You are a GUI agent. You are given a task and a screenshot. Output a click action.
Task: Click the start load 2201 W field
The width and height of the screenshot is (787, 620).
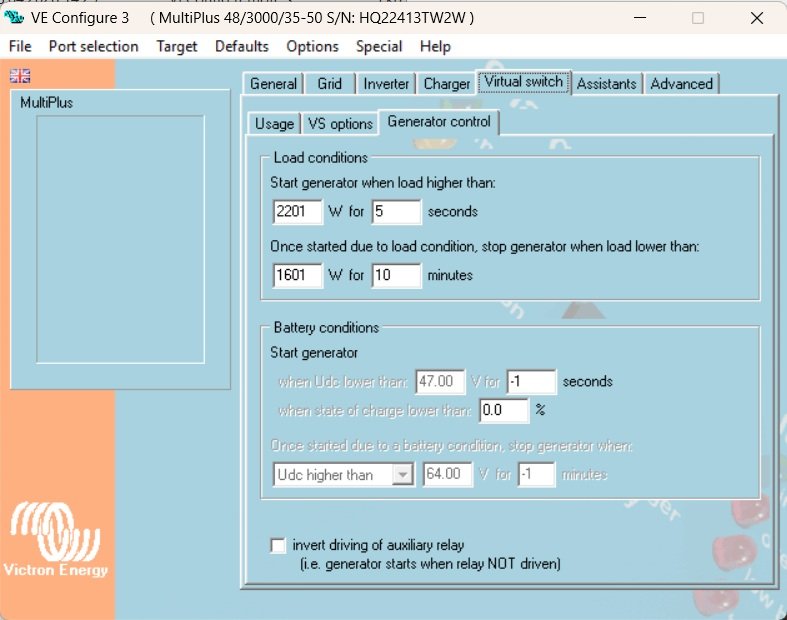click(x=298, y=211)
